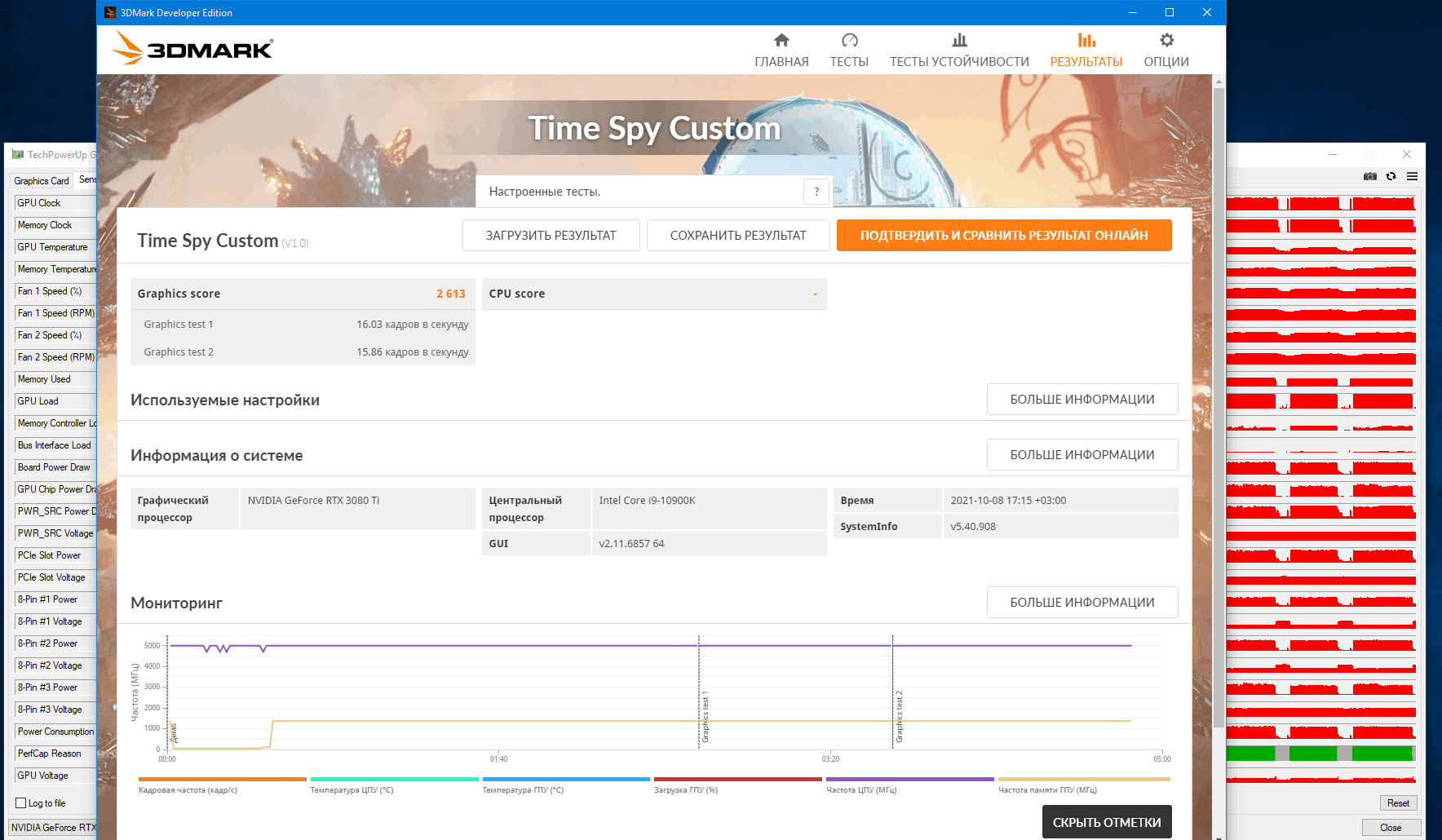Viewport: 1442px width, 840px height.
Task: Click СОХРАНИТЬ РЕЗУЛЬТАТ button
Action: (x=738, y=236)
